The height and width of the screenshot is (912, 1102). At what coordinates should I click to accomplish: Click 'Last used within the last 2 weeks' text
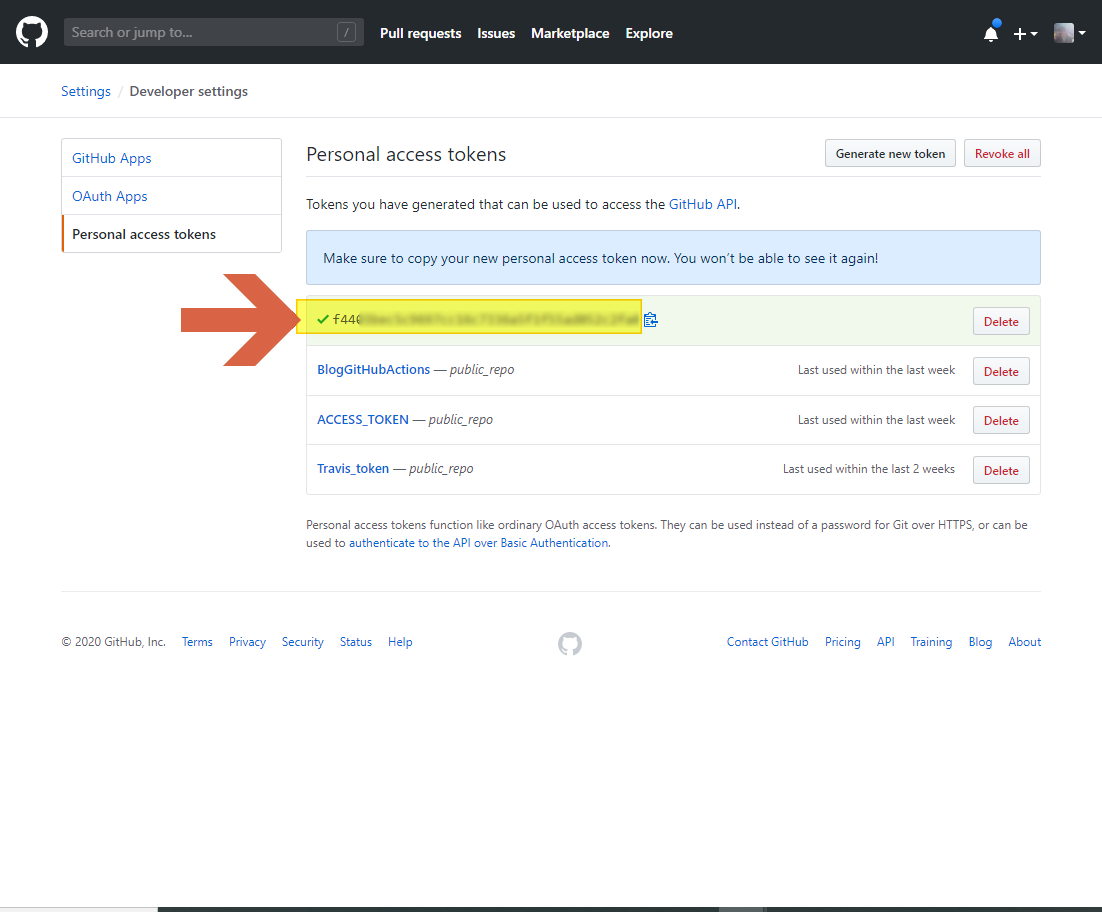pyautogui.click(x=869, y=469)
